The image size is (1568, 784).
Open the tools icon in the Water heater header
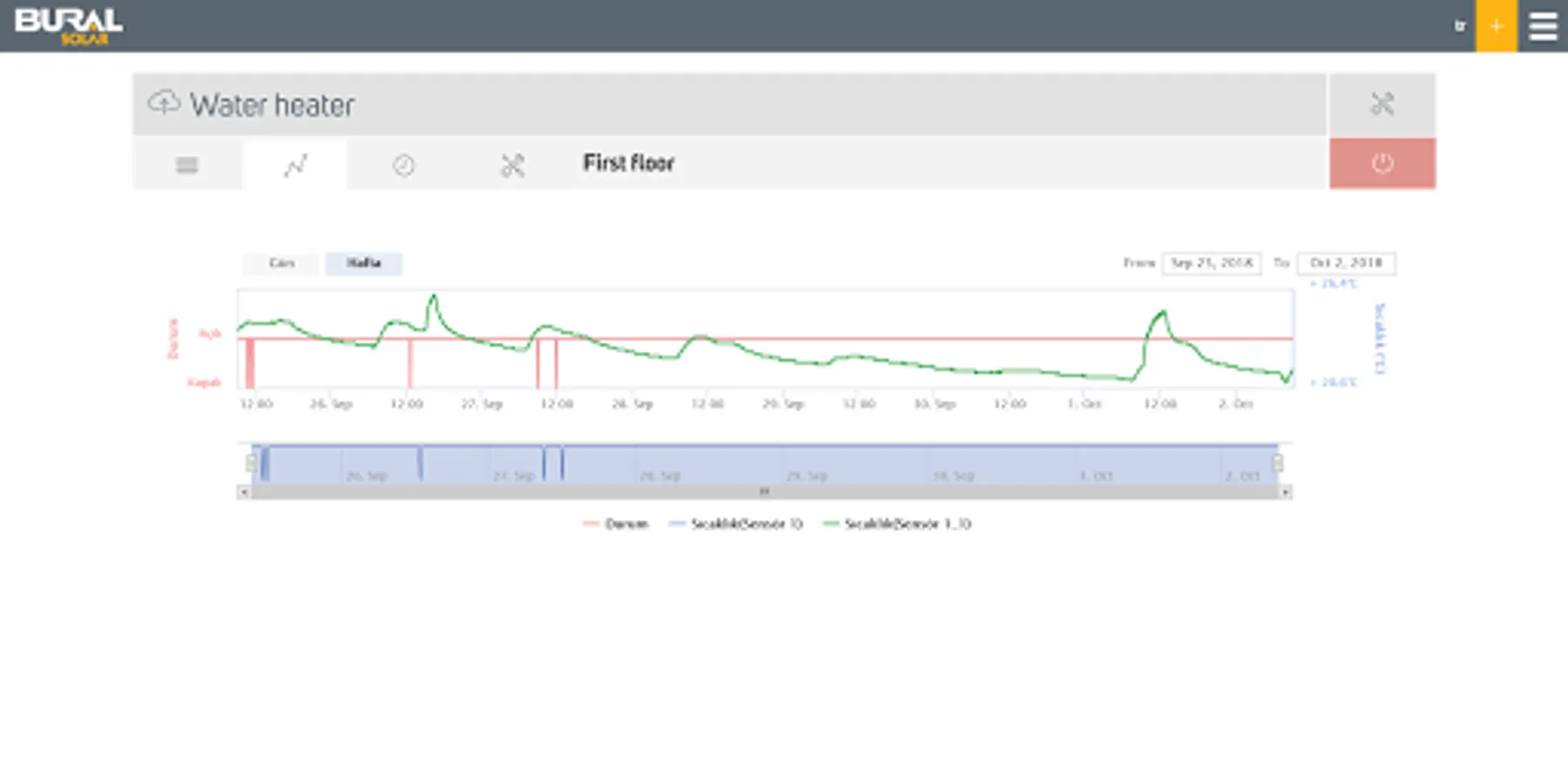coord(1382,104)
